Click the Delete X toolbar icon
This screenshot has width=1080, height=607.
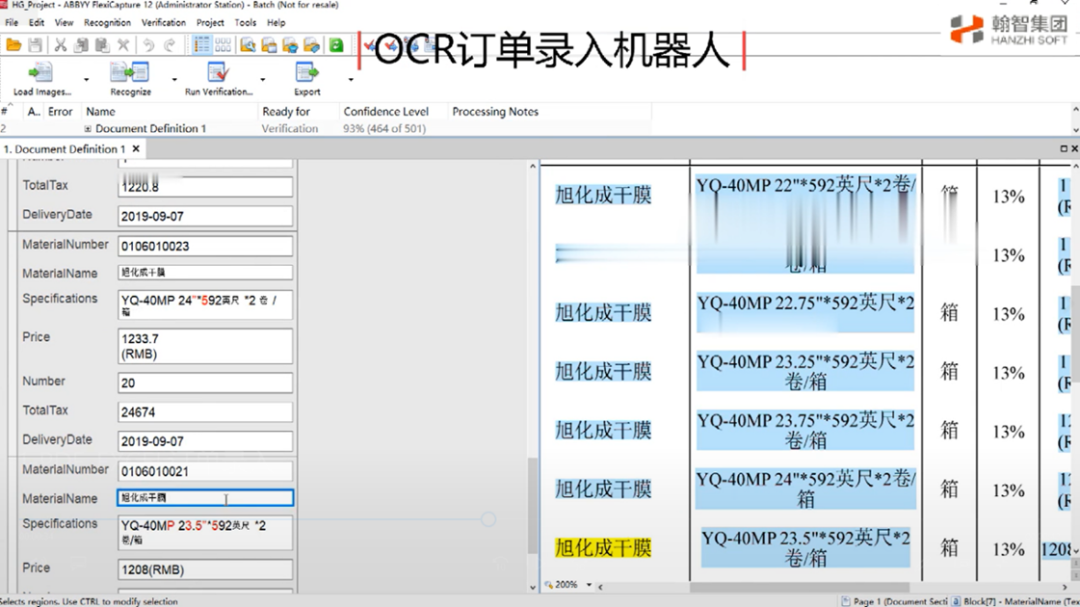[x=123, y=45]
